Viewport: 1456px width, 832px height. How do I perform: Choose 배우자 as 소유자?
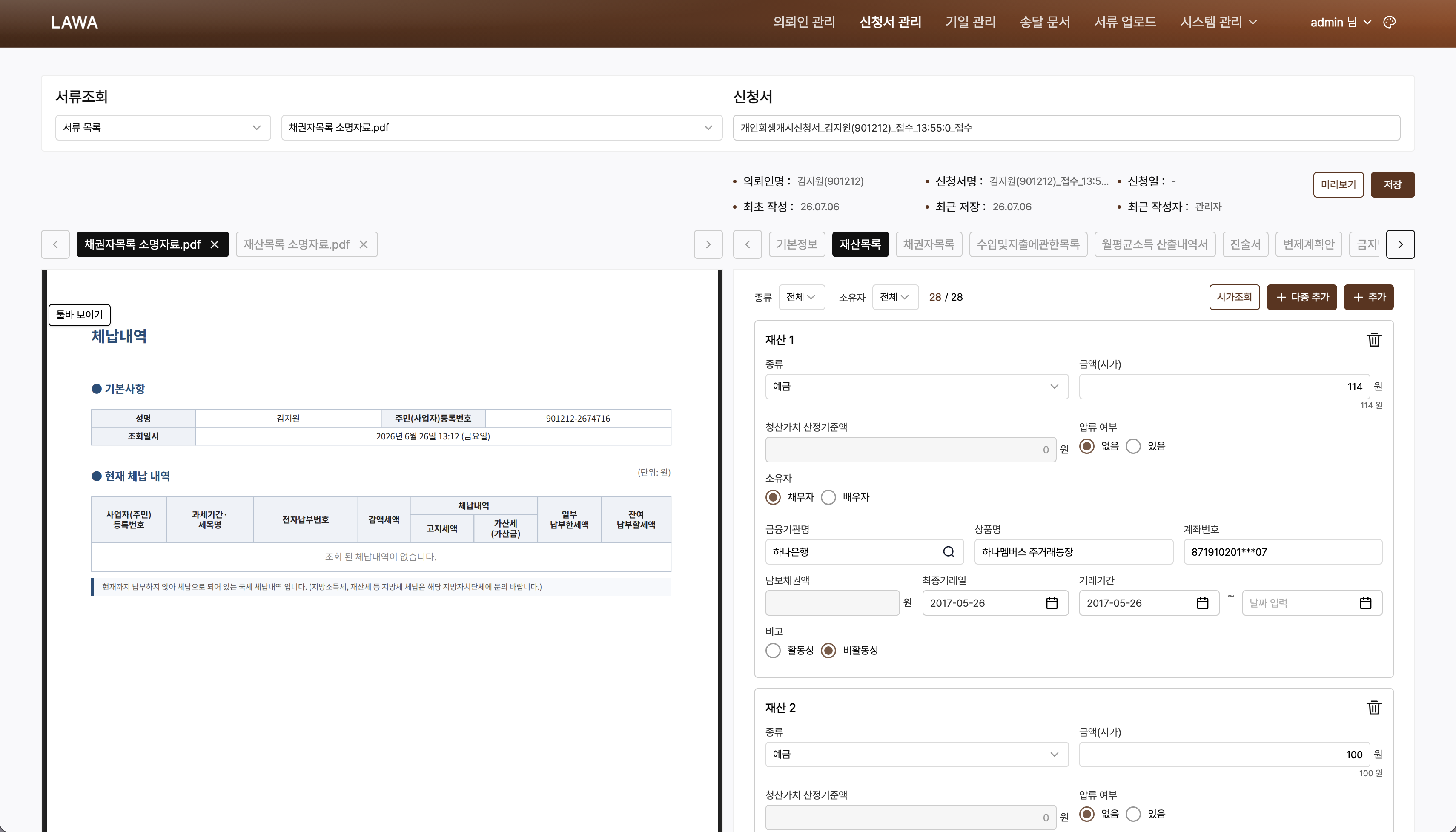tap(828, 497)
